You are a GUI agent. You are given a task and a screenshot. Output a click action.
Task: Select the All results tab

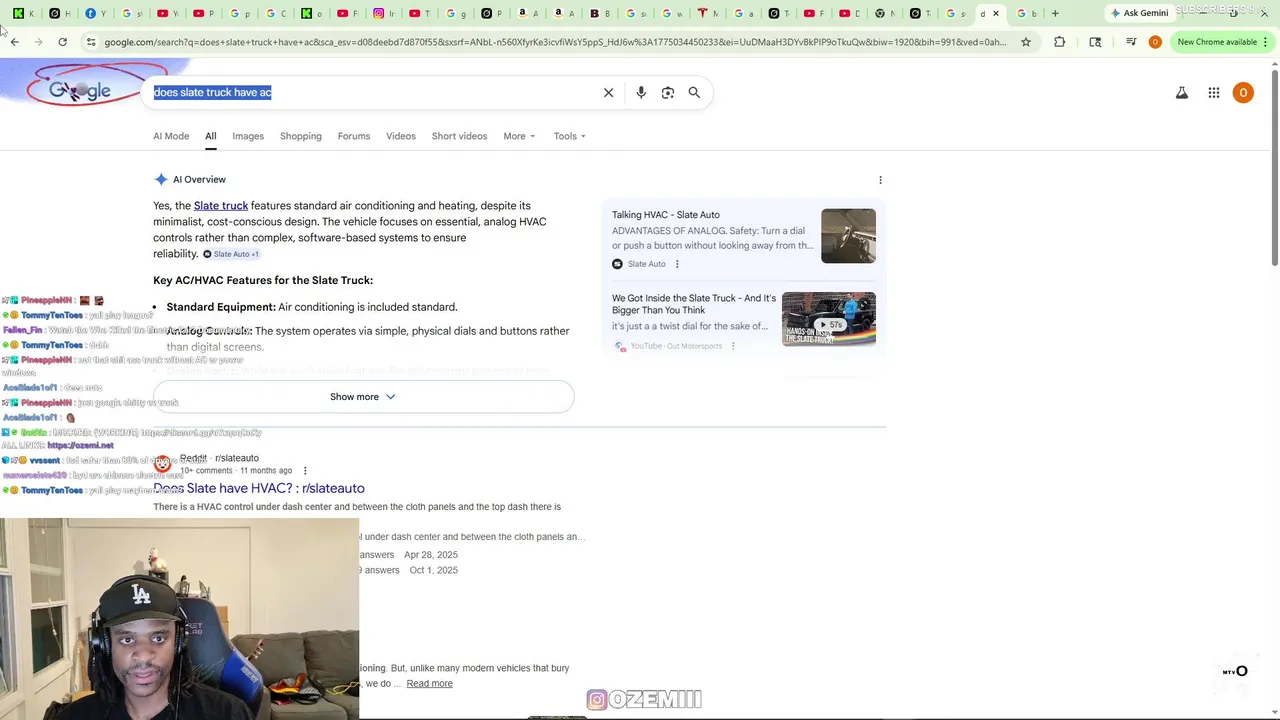(x=211, y=136)
